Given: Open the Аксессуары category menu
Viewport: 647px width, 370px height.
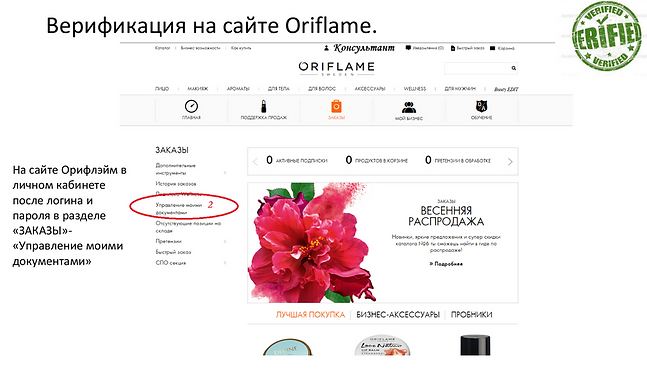Looking at the screenshot, I should pyautogui.click(x=370, y=89).
